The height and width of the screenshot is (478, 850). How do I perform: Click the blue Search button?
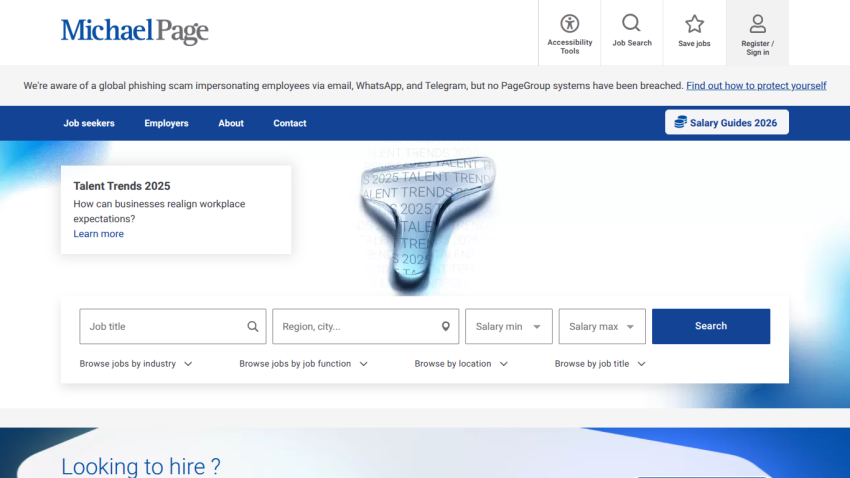pyautogui.click(x=711, y=326)
